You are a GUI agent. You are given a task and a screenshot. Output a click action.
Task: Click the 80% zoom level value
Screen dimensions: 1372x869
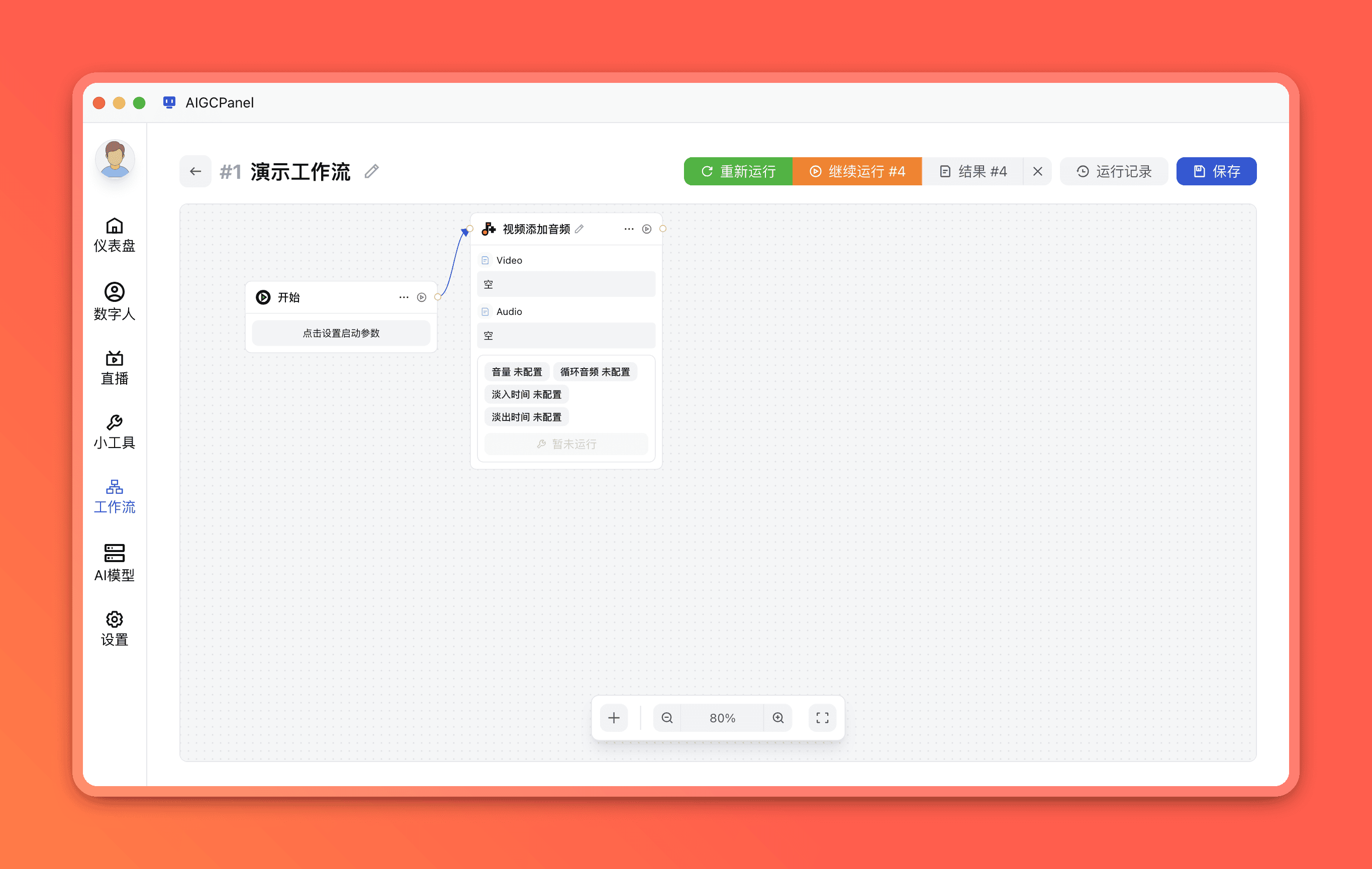pos(723,718)
